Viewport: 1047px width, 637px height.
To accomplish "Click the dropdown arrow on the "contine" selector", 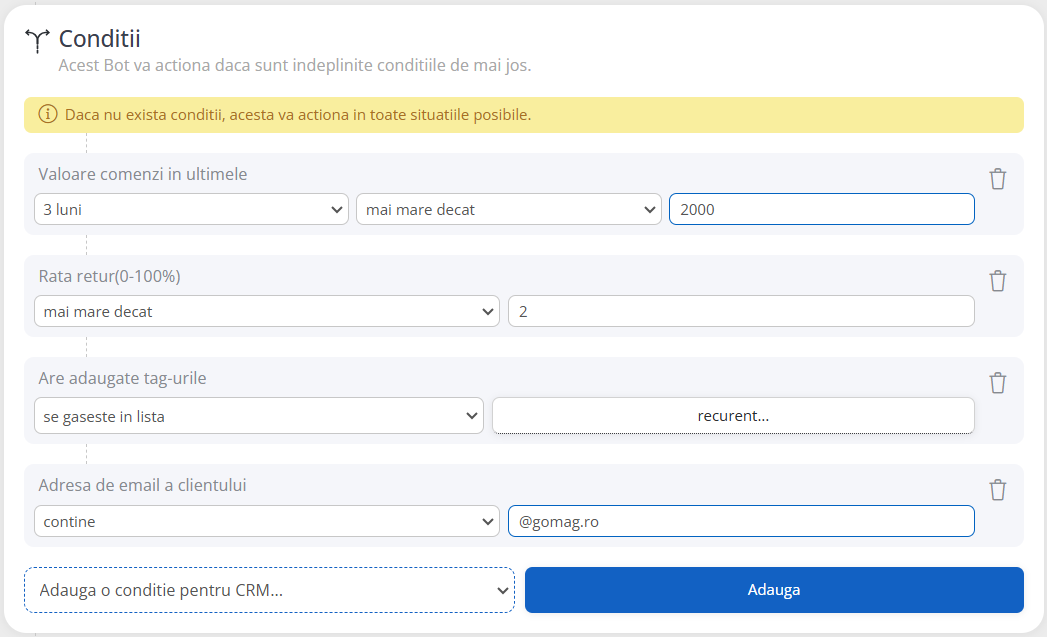I will (489, 521).
